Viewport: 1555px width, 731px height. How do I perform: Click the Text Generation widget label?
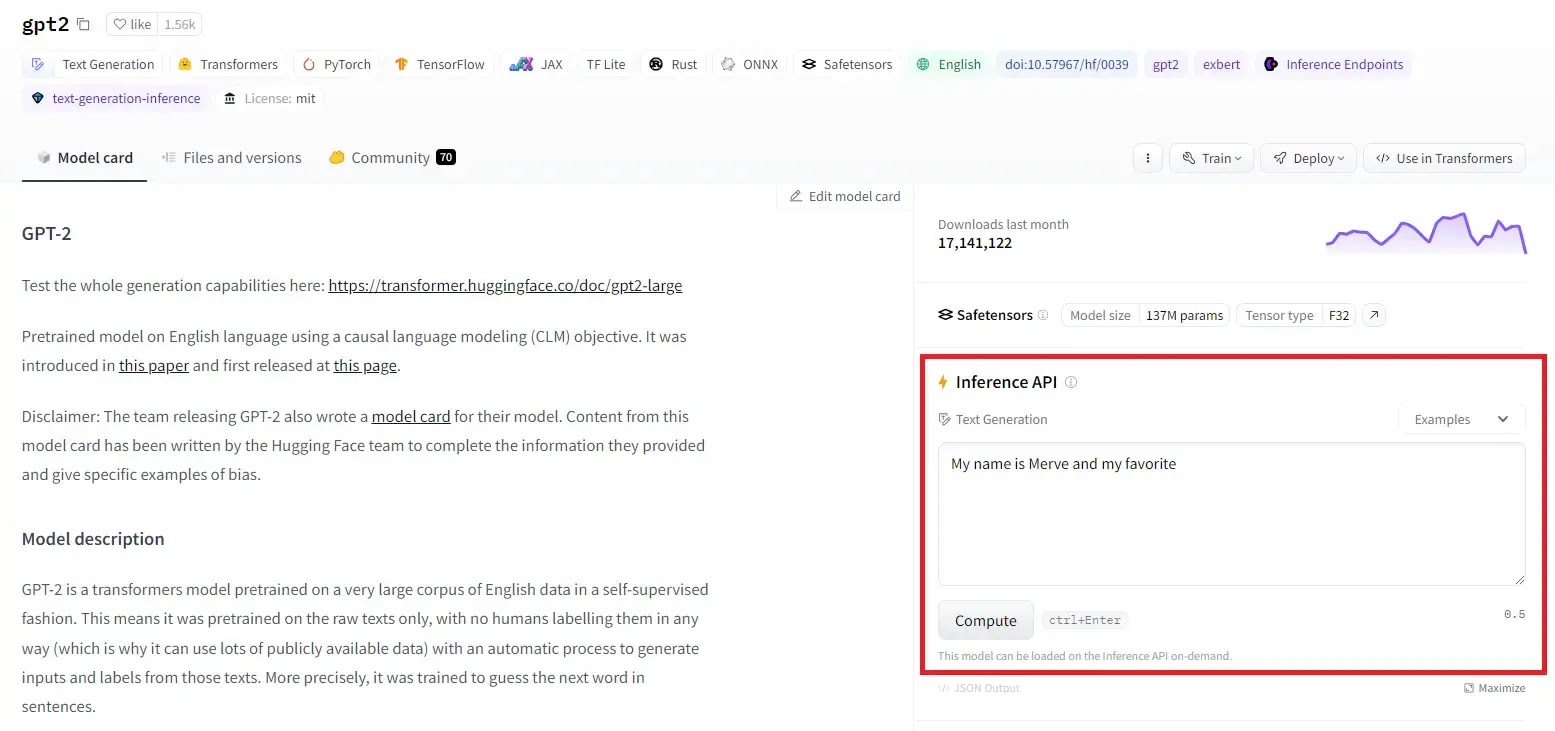point(993,419)
